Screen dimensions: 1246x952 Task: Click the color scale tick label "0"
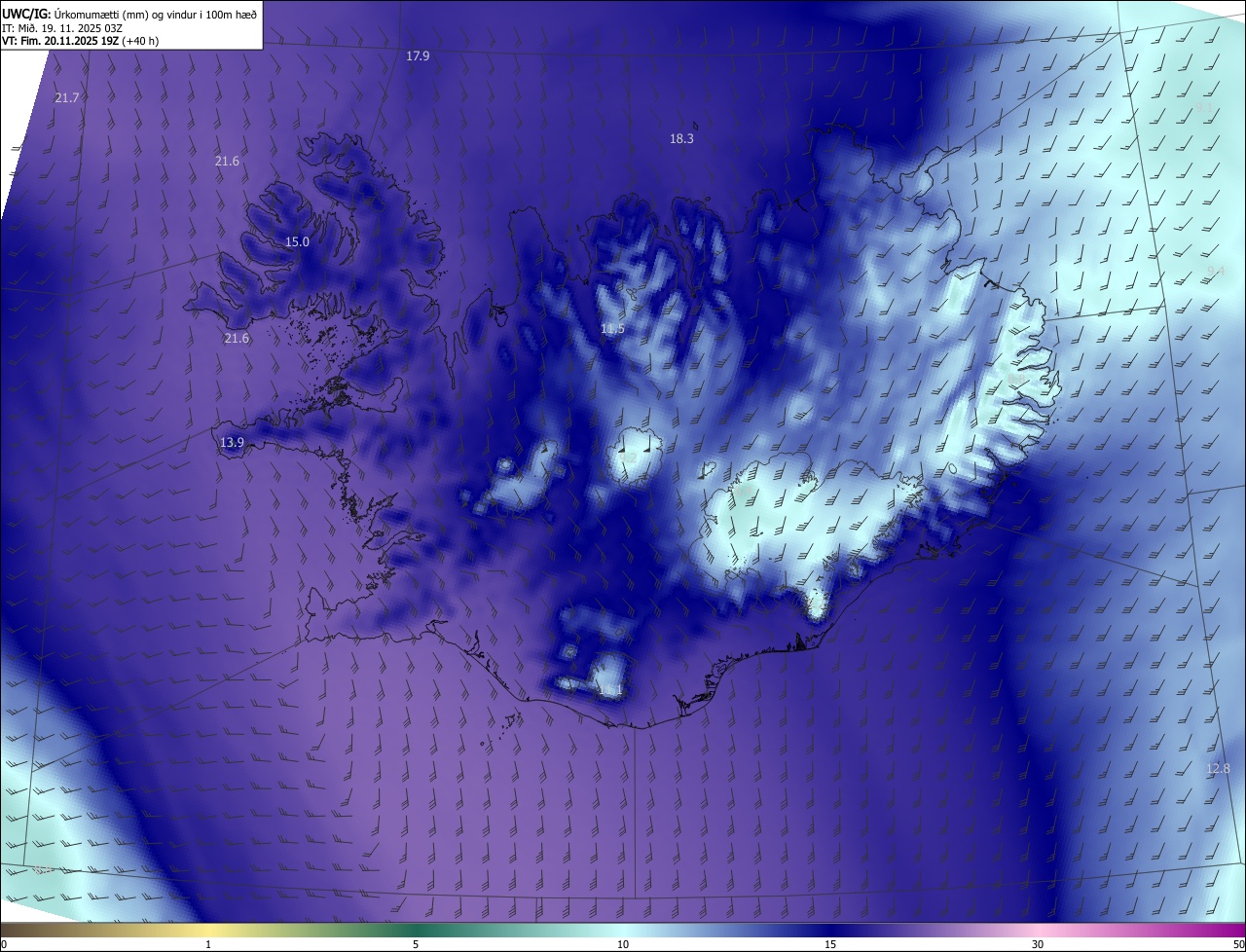(4, 944)
